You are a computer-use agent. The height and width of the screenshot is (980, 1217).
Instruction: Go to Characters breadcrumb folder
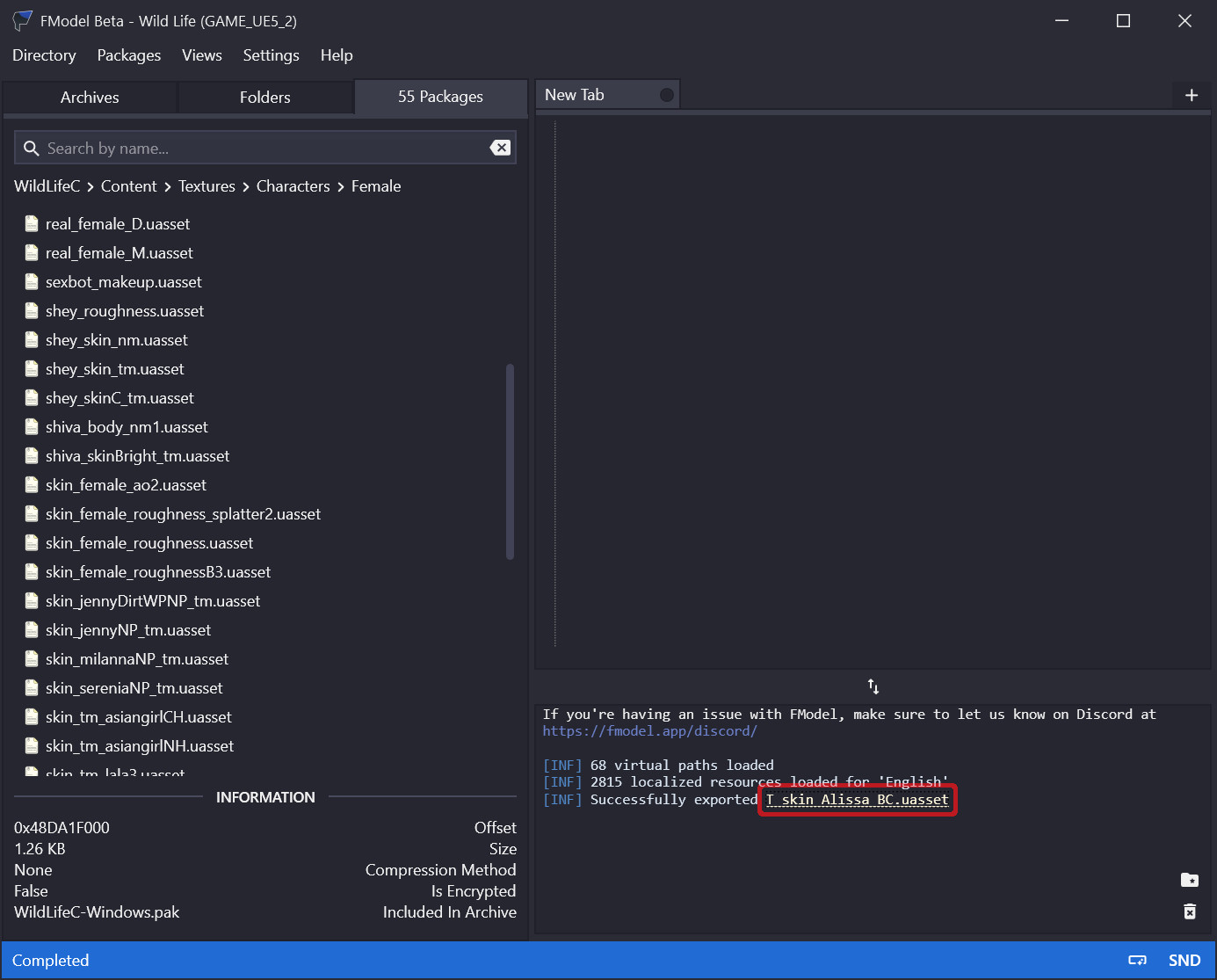293,186
